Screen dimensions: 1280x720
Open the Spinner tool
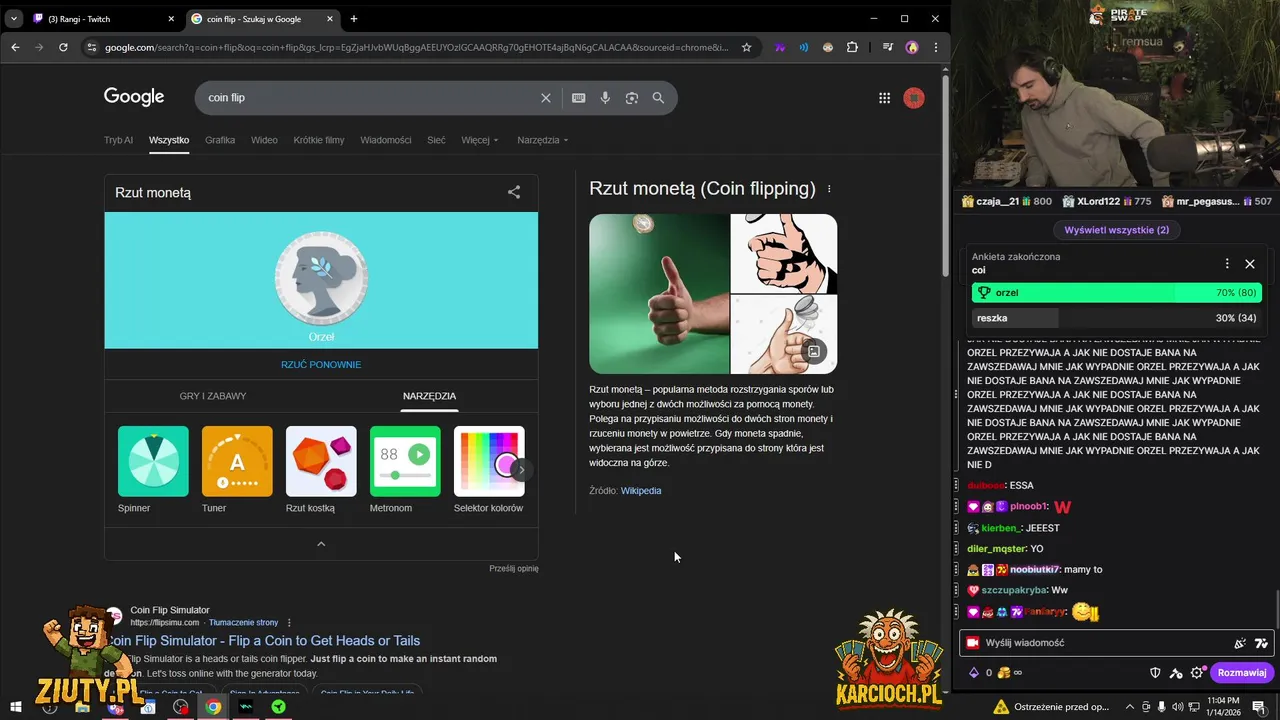[153, 470]
